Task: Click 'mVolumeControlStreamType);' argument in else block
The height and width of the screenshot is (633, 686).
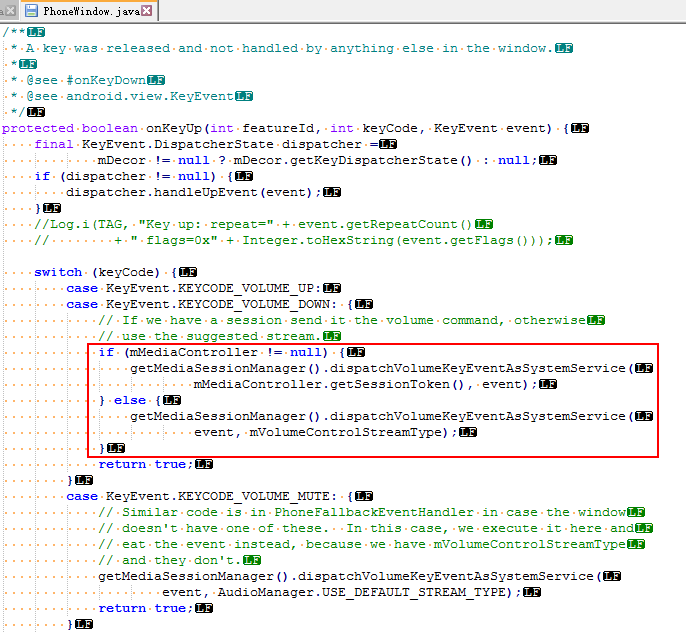Action: point(353,433)
